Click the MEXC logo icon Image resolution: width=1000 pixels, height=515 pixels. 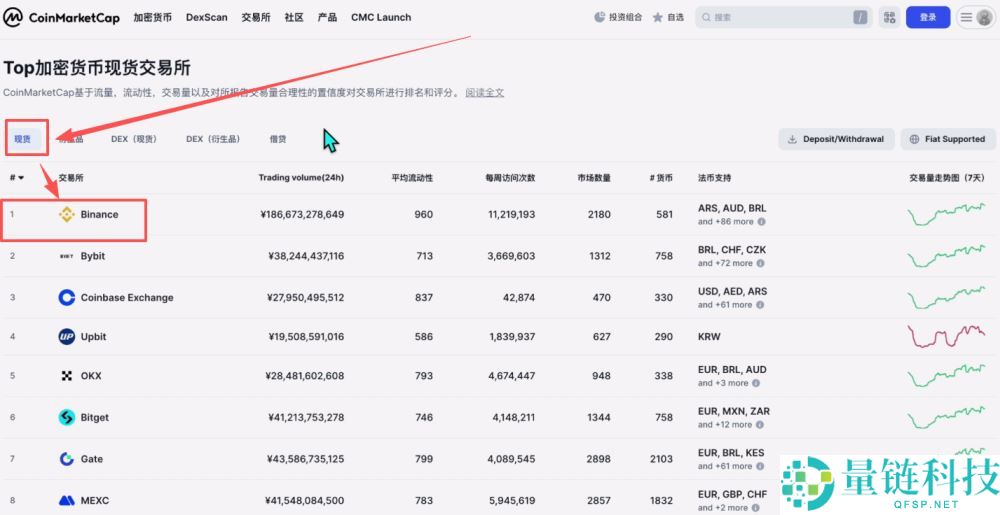[x=66, y=500]
